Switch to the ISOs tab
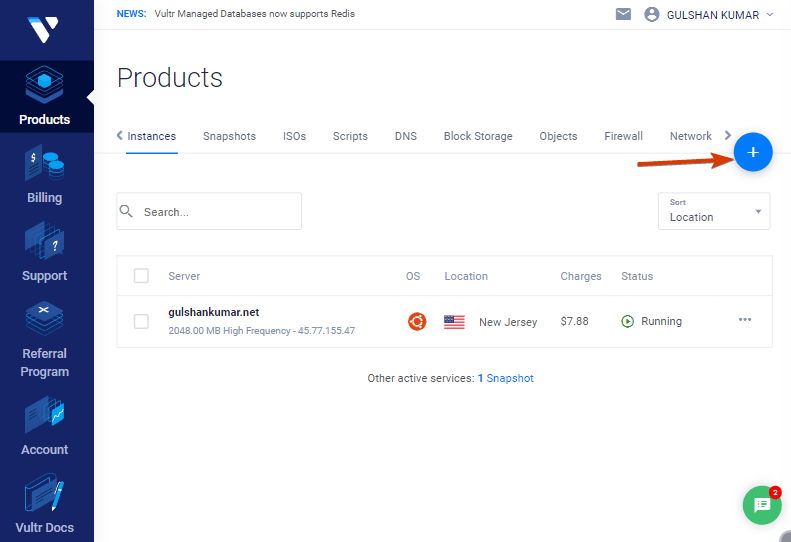Screen dimensions: 791x542 [x=294, y=136]
